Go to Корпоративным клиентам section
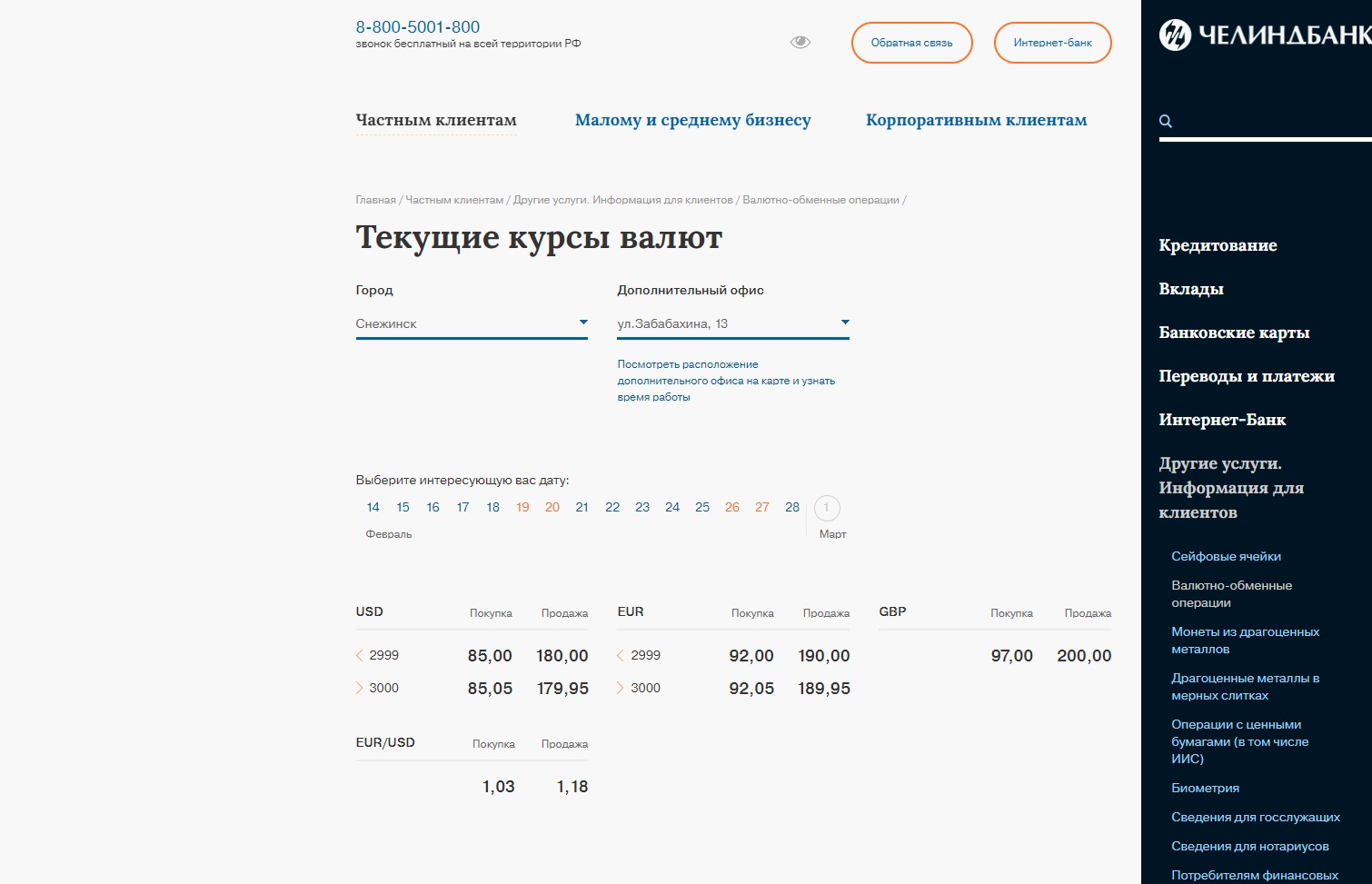 [976, 120]
